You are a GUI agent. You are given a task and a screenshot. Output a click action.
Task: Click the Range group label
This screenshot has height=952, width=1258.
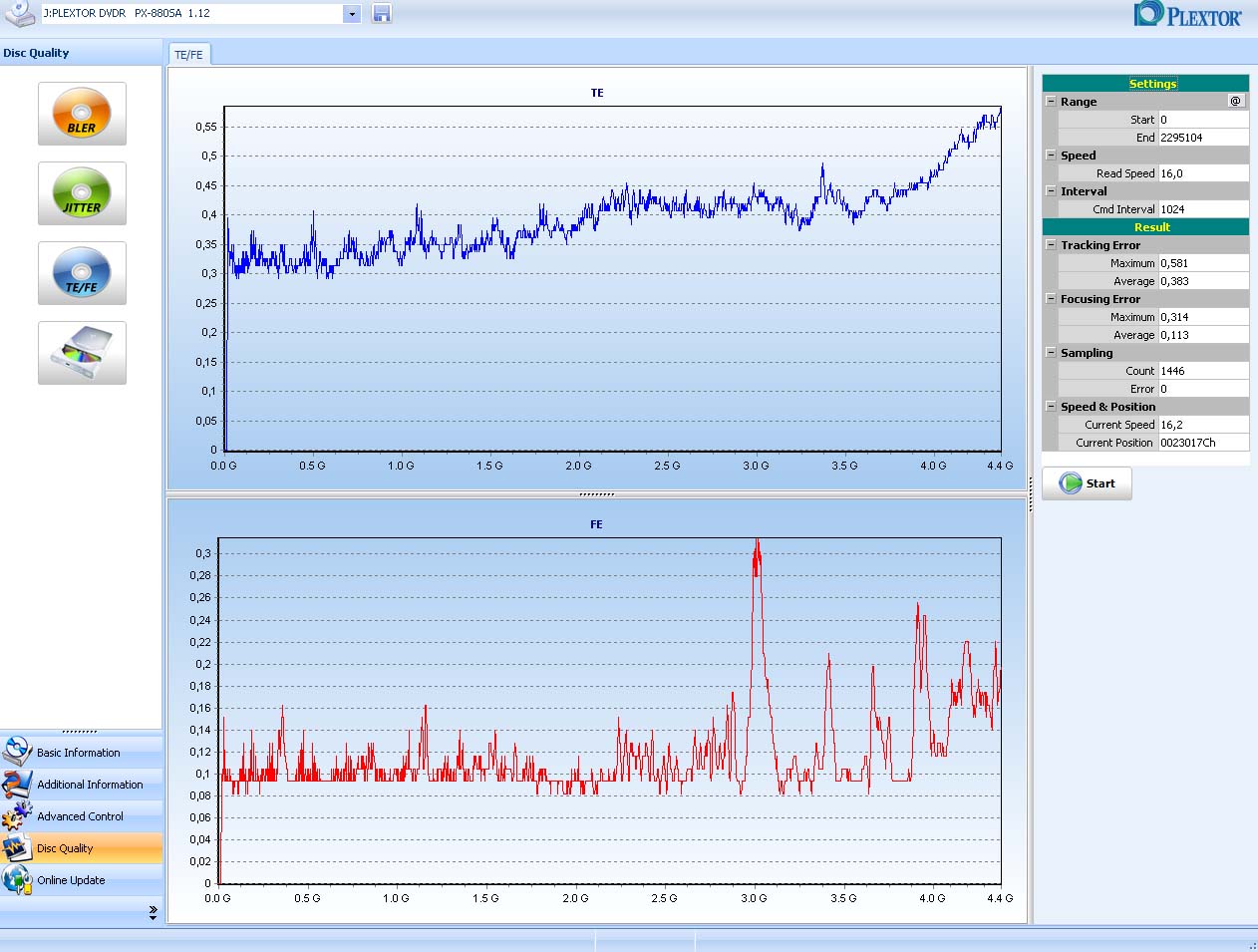coord(1079,102)
